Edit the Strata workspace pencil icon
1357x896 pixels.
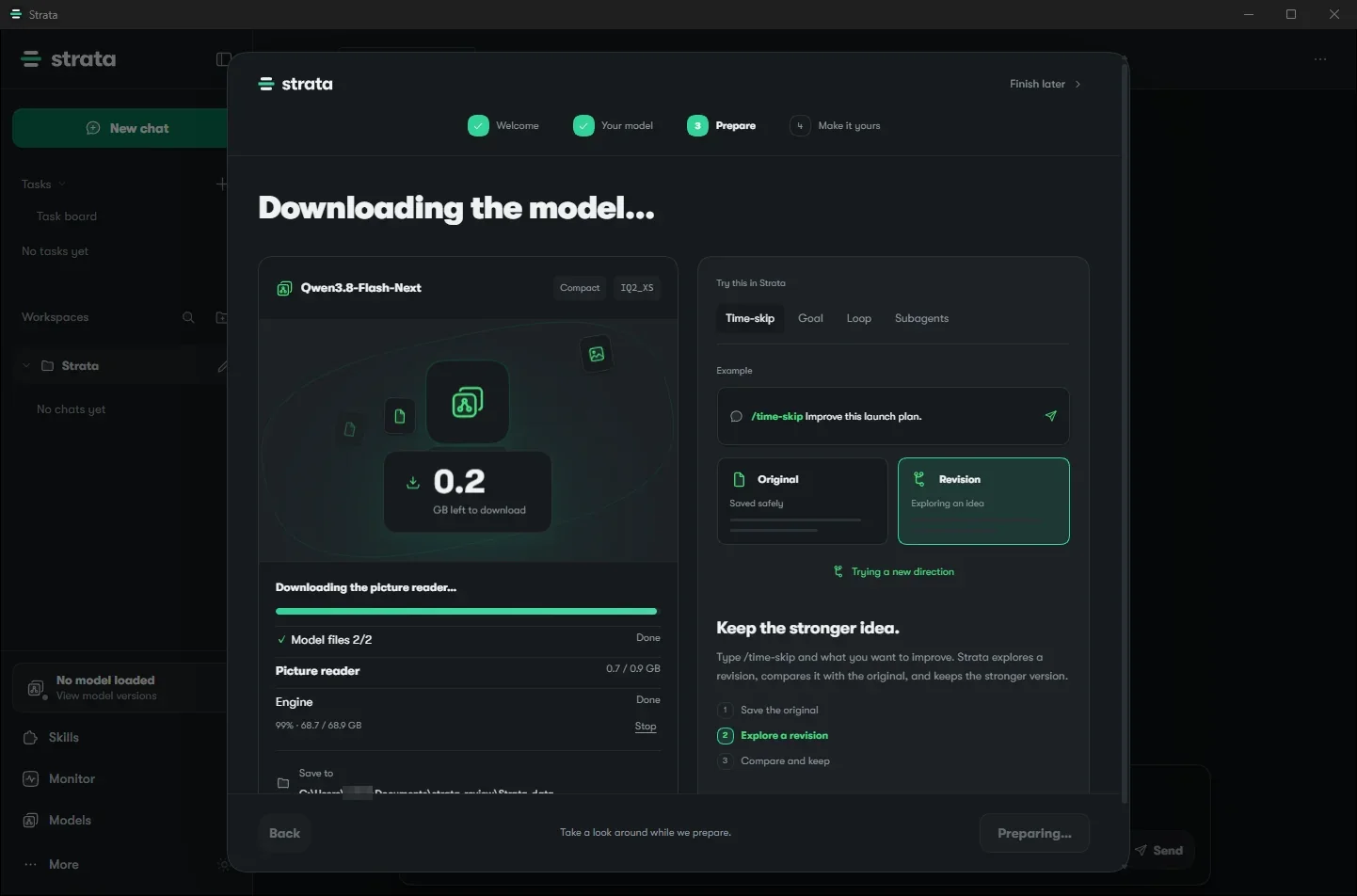[x=222, y=366]
